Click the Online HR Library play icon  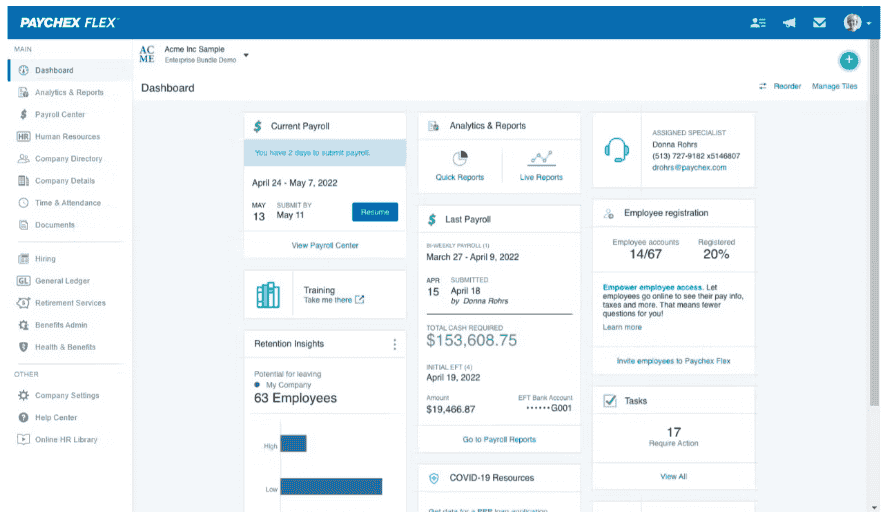[23, 439]
